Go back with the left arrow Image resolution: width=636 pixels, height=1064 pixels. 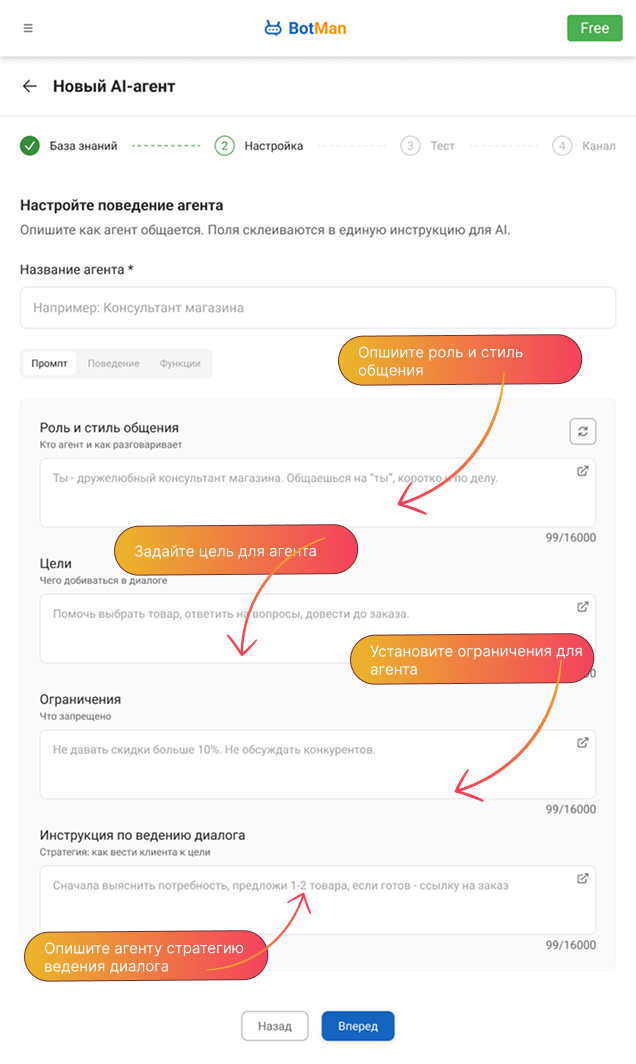[x=30, y=87]
